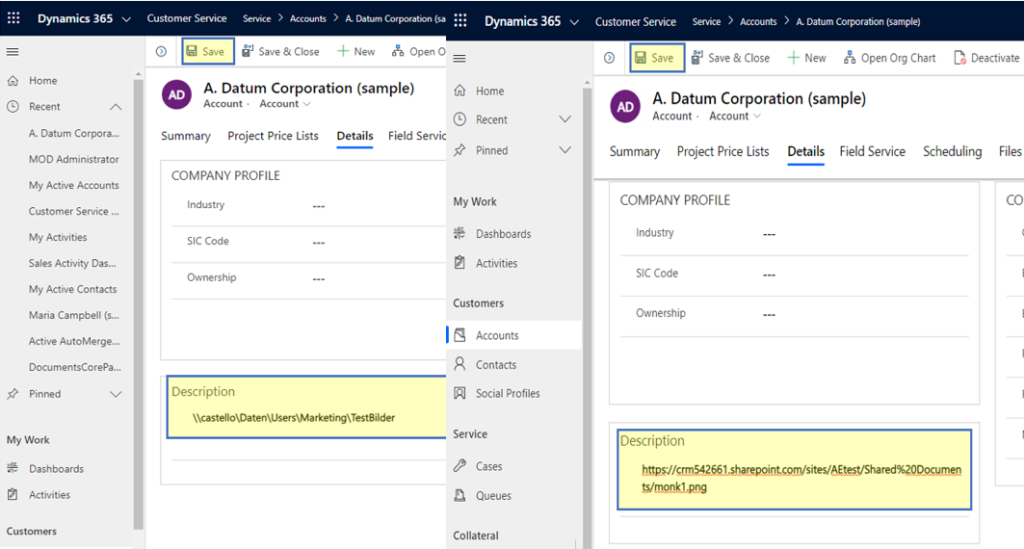
Task: Click the Contacts person icon in right window
Action: (x=460, y=364)
